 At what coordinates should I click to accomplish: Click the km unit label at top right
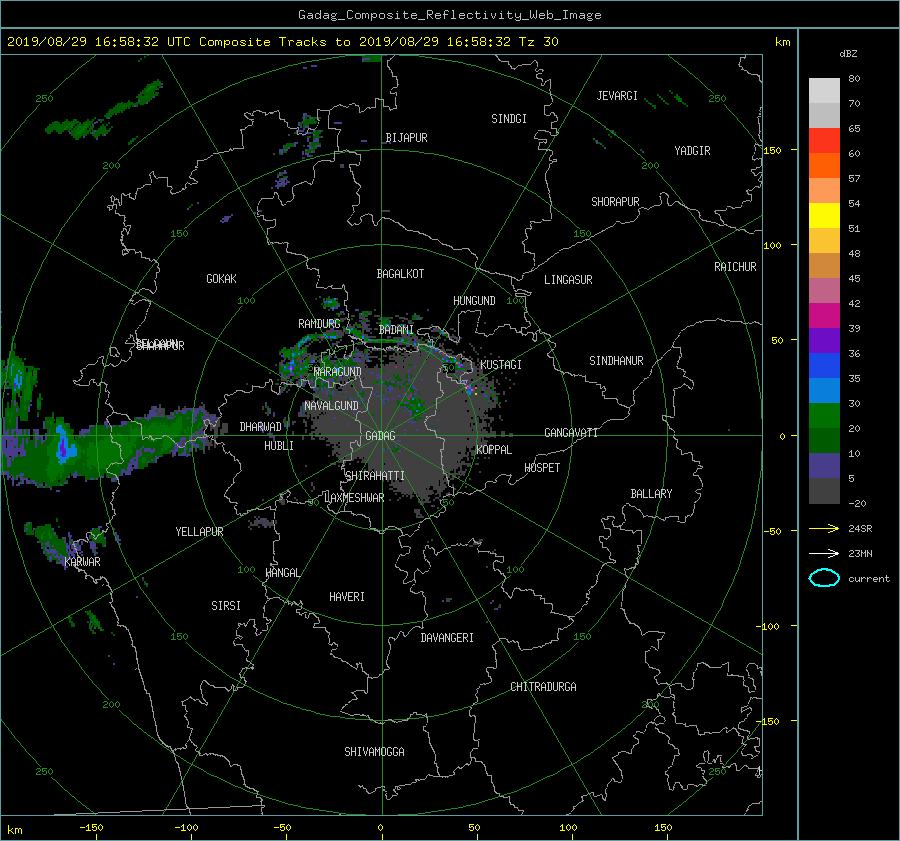coord(782,42)
